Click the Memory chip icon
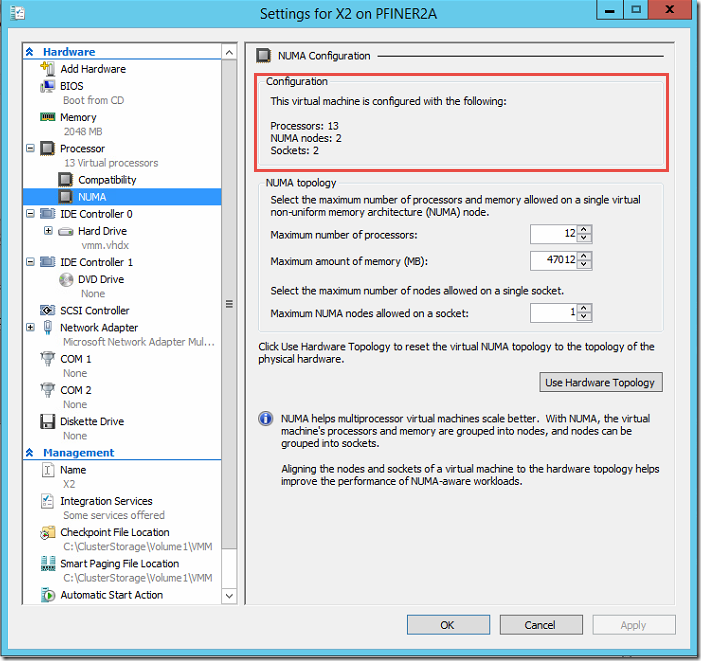Image resolution: width=701 pixels, height=661 pixels. click(x=47, y=117)
